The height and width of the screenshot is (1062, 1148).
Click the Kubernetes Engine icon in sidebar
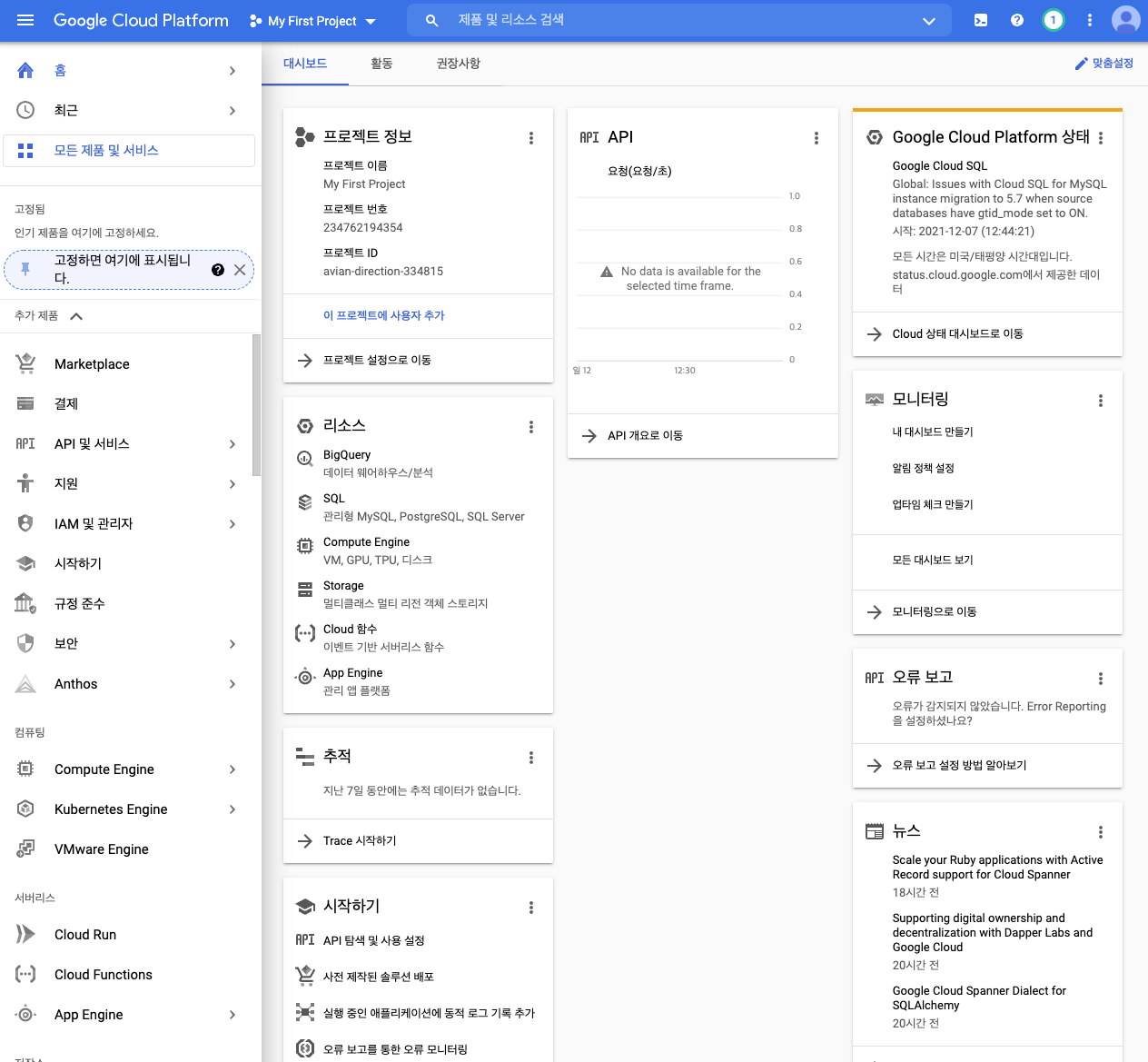(25, 809)
